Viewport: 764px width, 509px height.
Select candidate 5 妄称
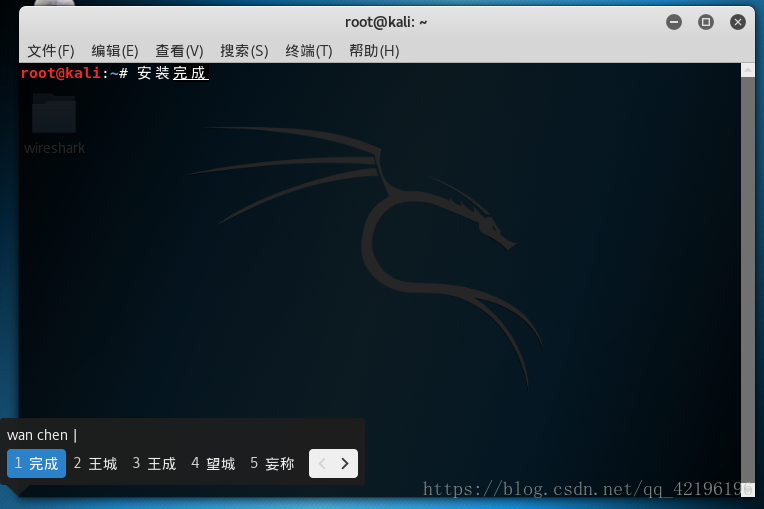pos(272,463)
